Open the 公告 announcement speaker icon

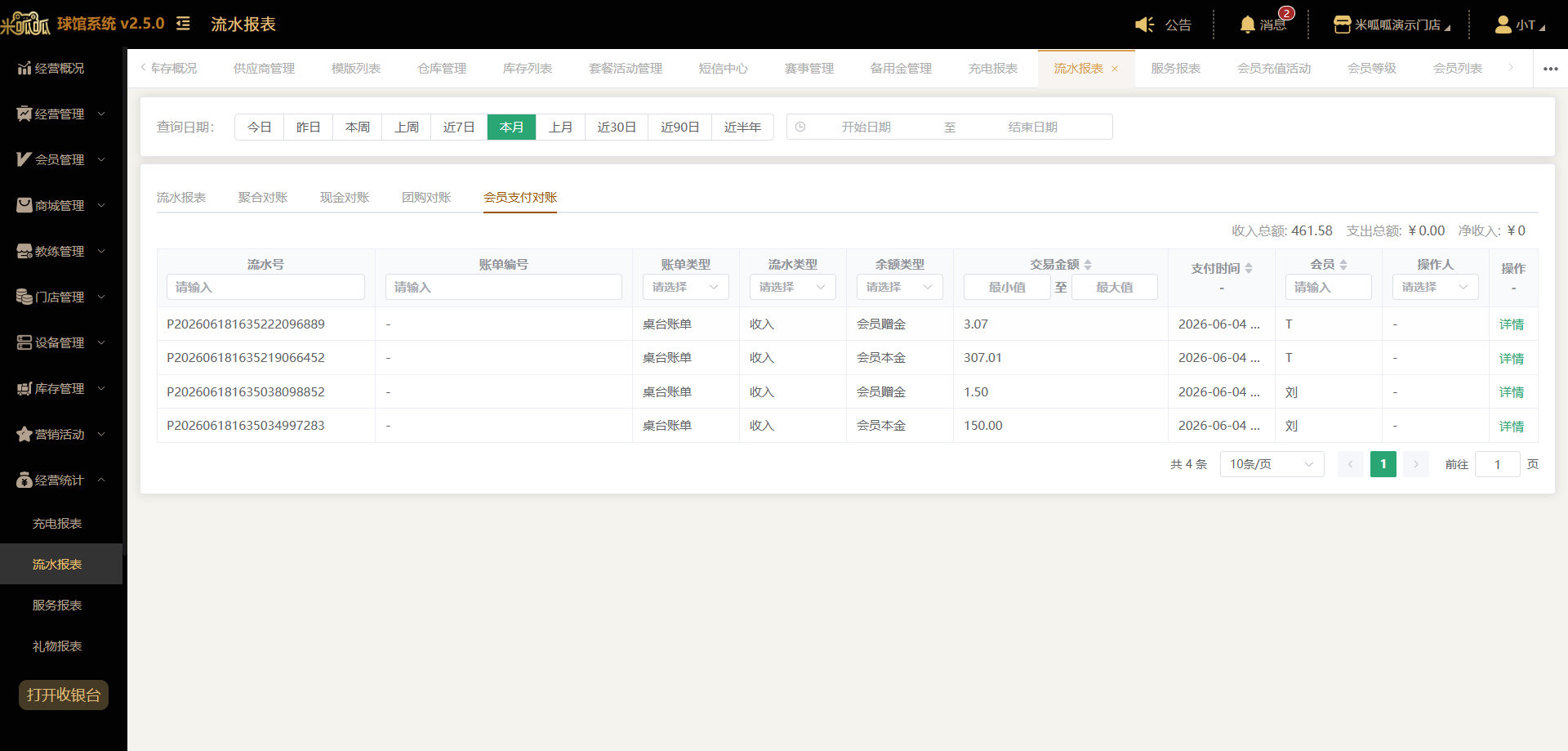point(1145,25)
